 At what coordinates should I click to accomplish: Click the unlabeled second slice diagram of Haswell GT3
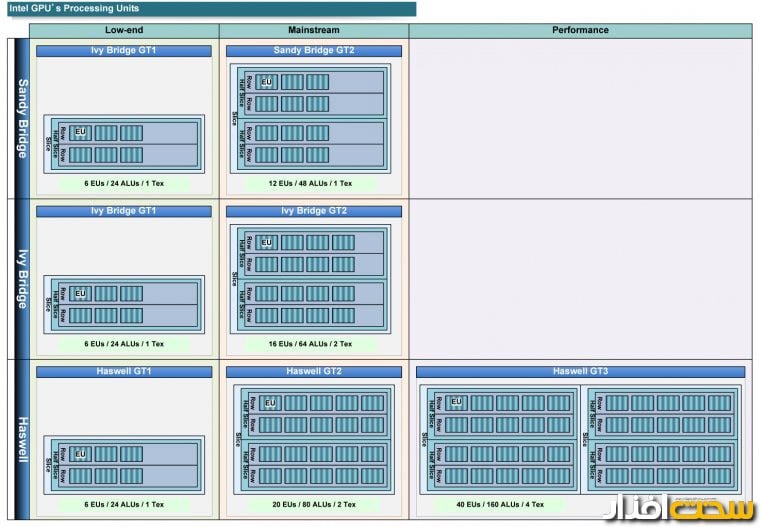point(661,440)
